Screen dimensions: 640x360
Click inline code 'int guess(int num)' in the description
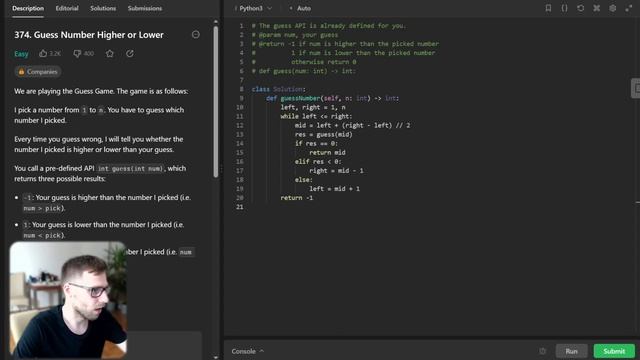click(130, 169)
